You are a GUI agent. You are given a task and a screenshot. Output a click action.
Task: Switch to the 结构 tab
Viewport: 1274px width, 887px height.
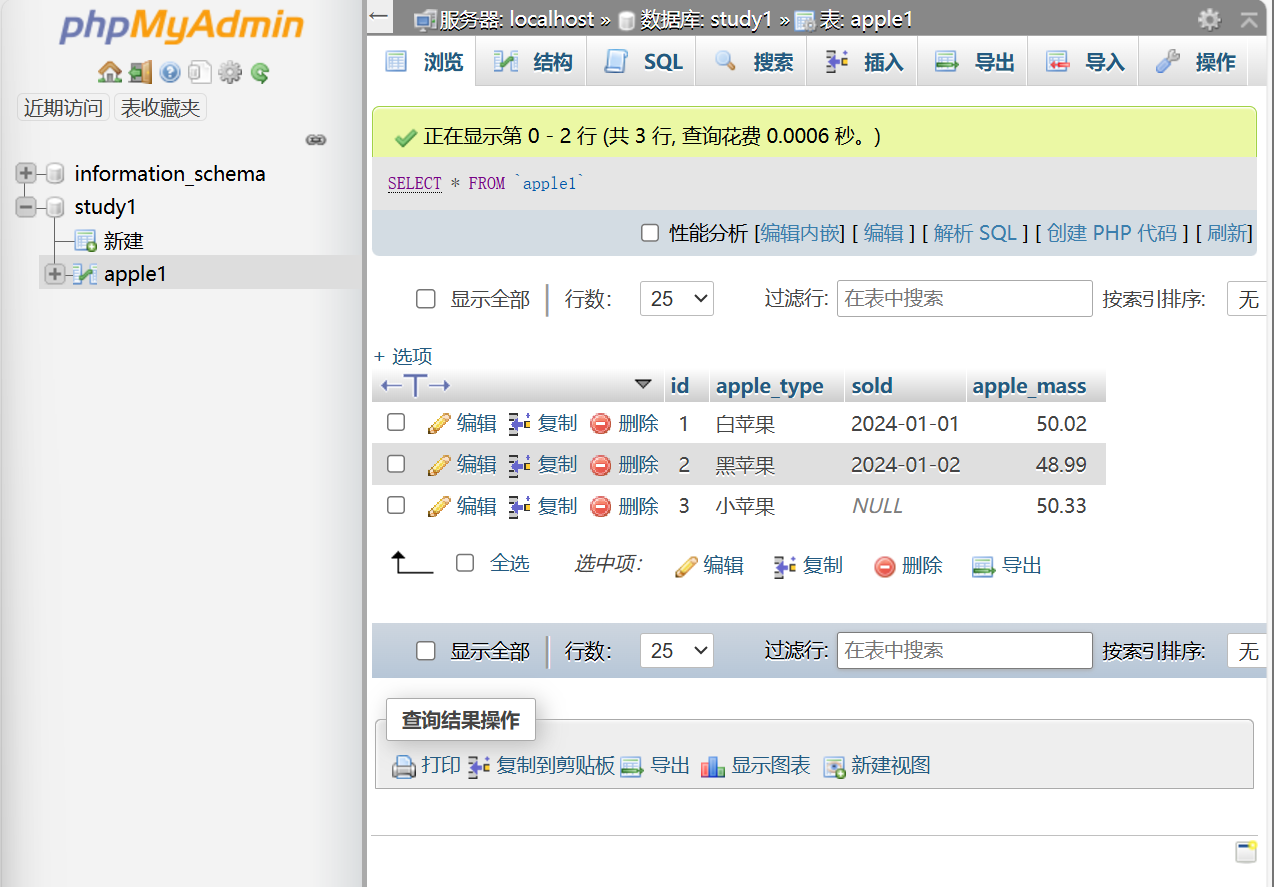point(534,62)
